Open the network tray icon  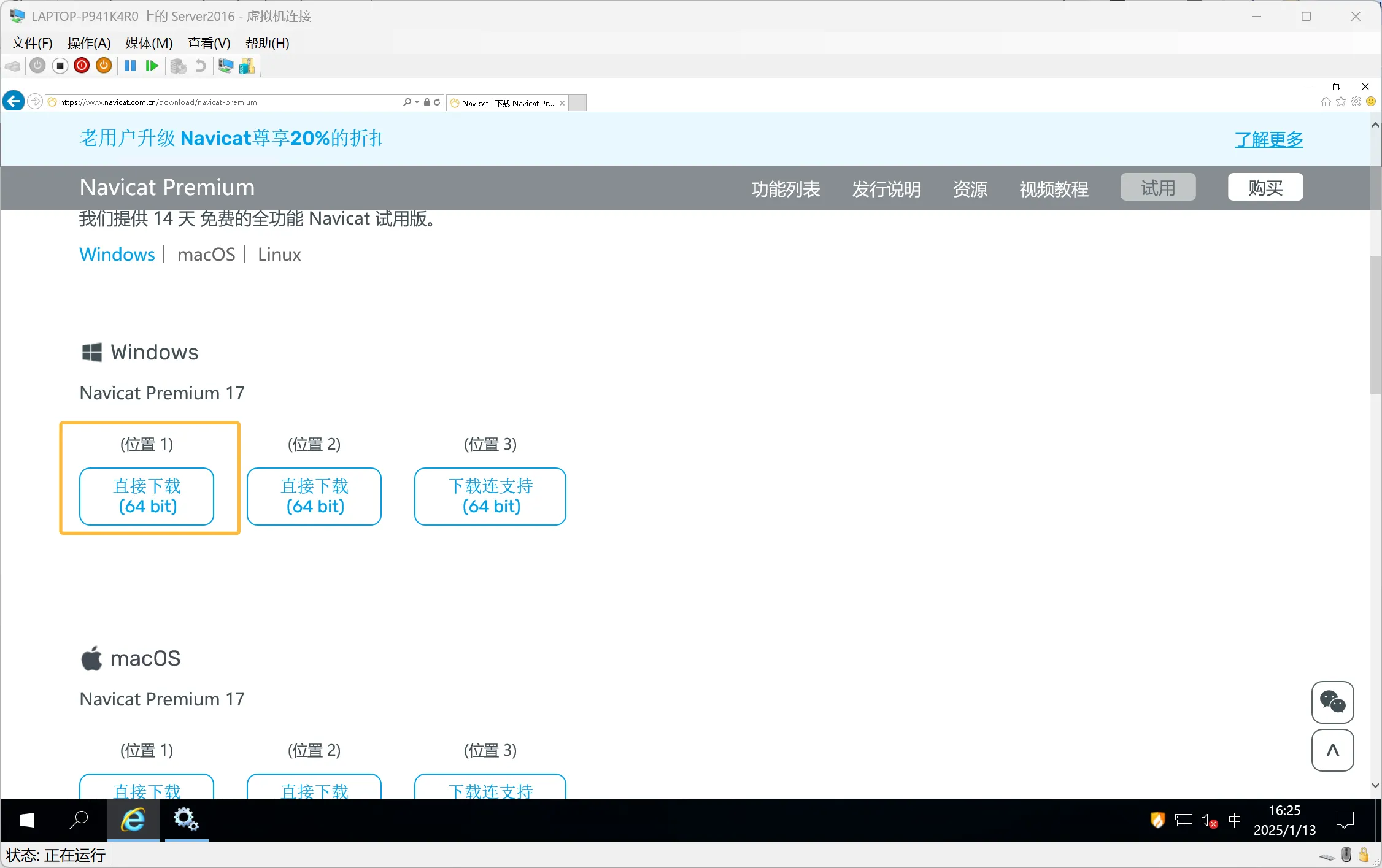click(x=1183, y=820)
